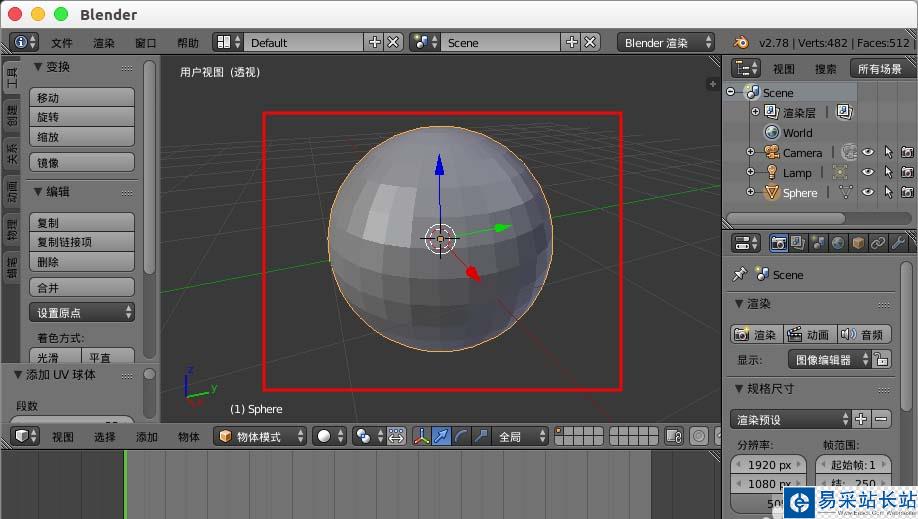Screen dimensions: 918x519
Task: Expand the Sphere item in outliner
Action: point(751,192)
